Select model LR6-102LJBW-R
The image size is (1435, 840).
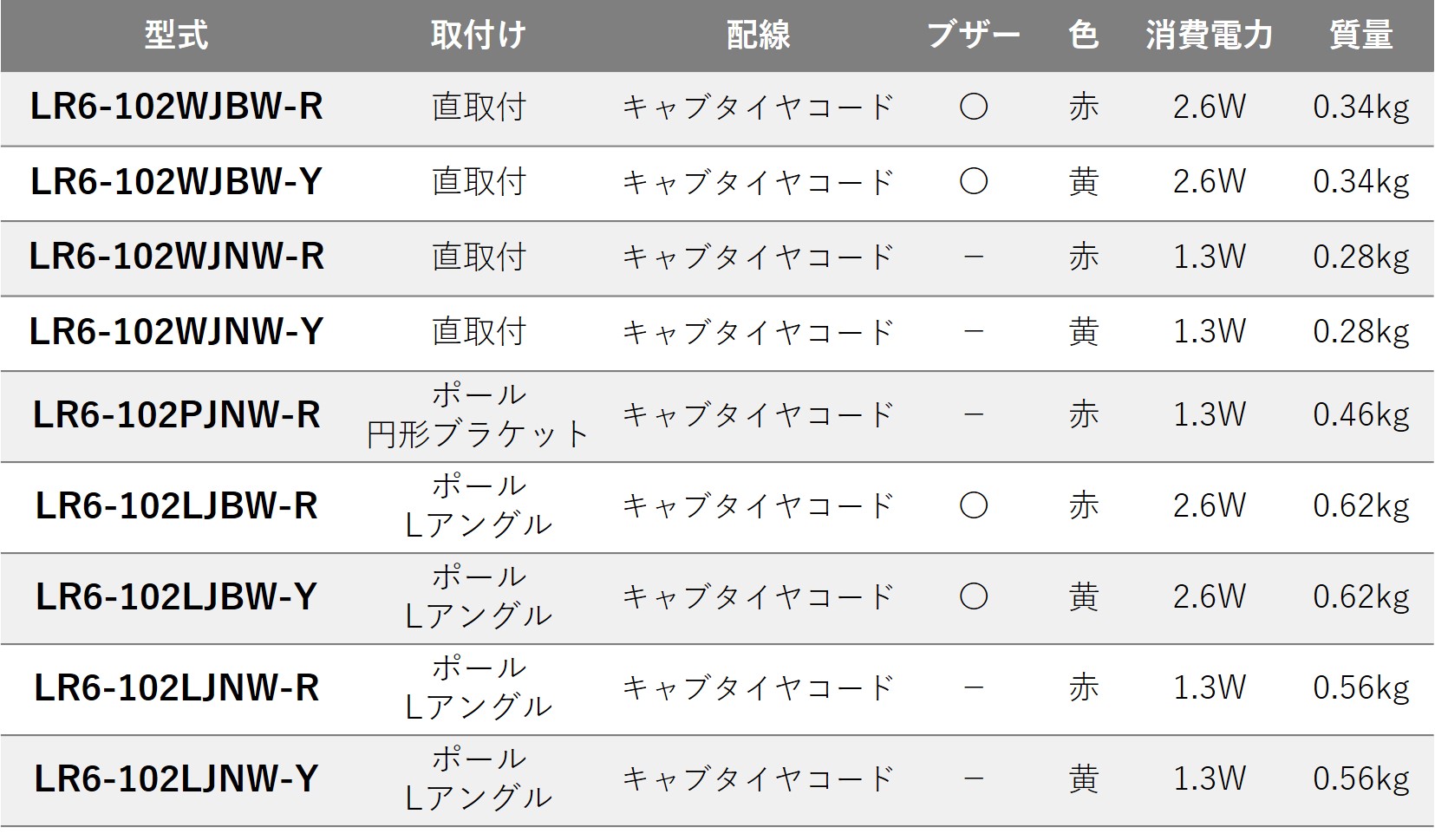tap(176, 506)
